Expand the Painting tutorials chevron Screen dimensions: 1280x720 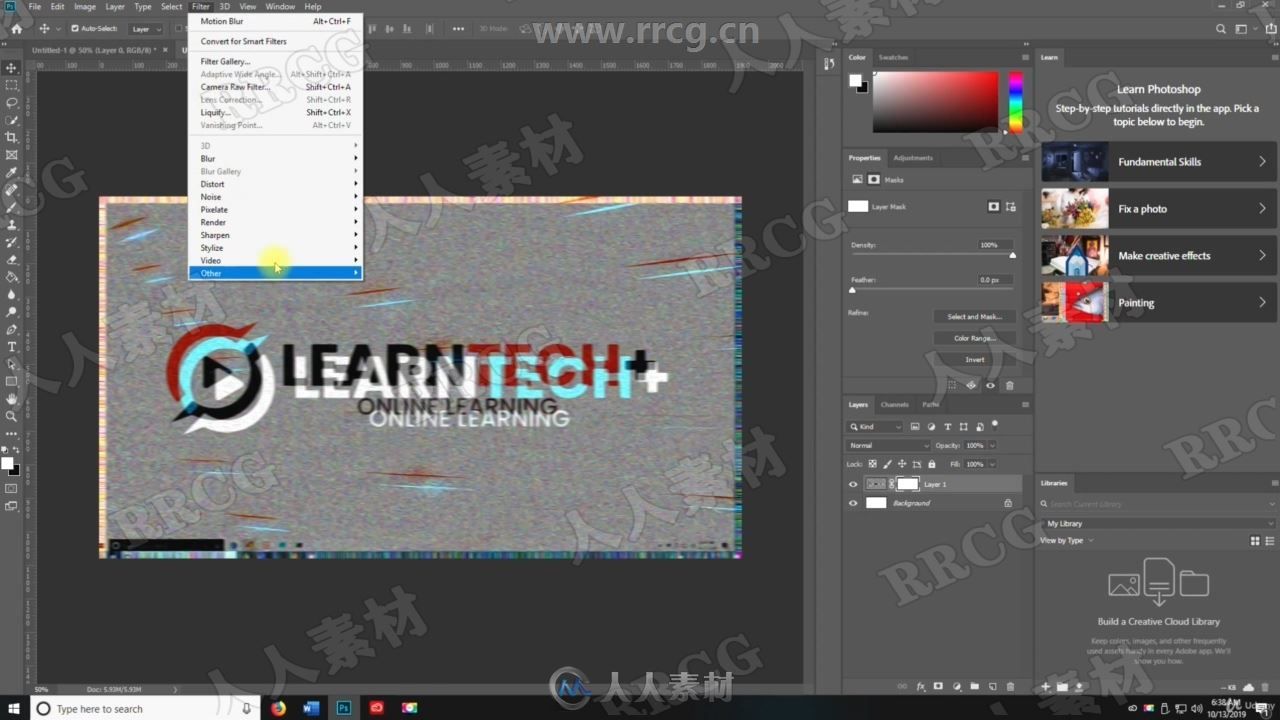1262,302
